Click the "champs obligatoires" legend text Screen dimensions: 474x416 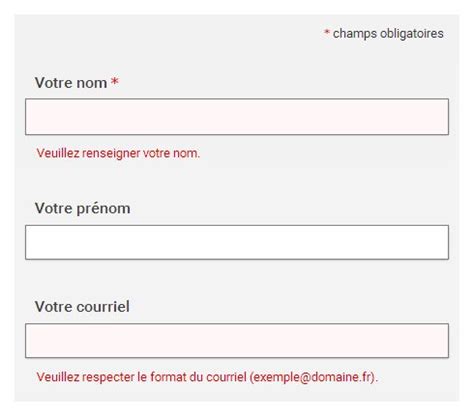tap(388, 34)
